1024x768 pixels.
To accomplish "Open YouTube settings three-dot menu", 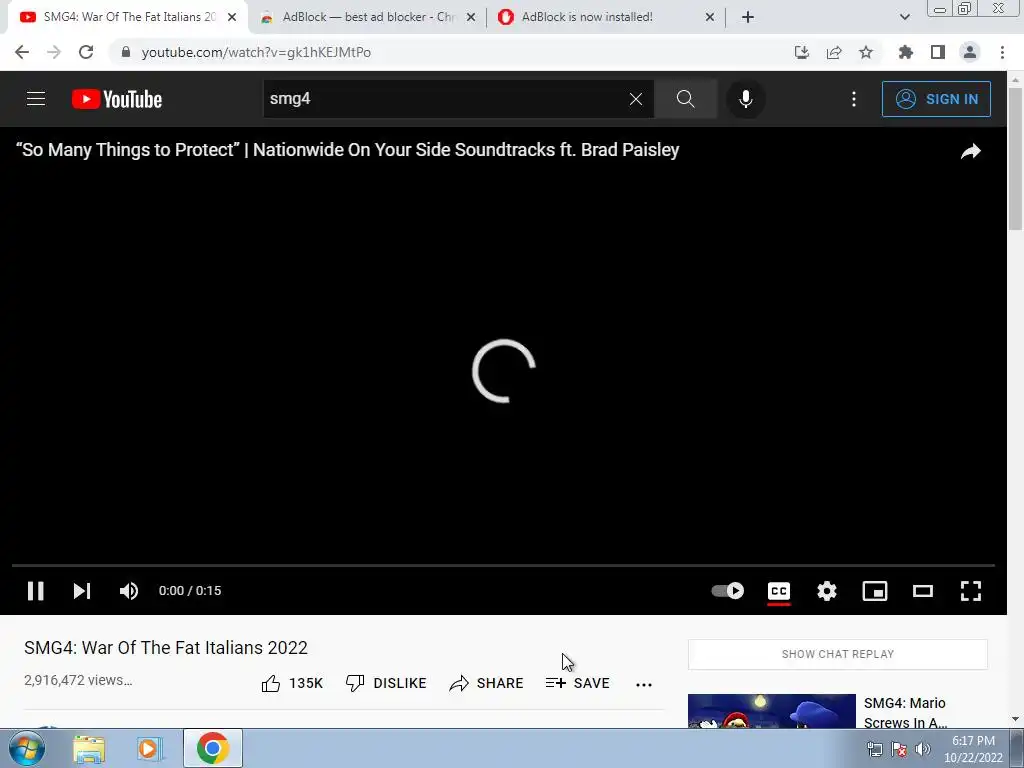I will [x=854, y=99].
